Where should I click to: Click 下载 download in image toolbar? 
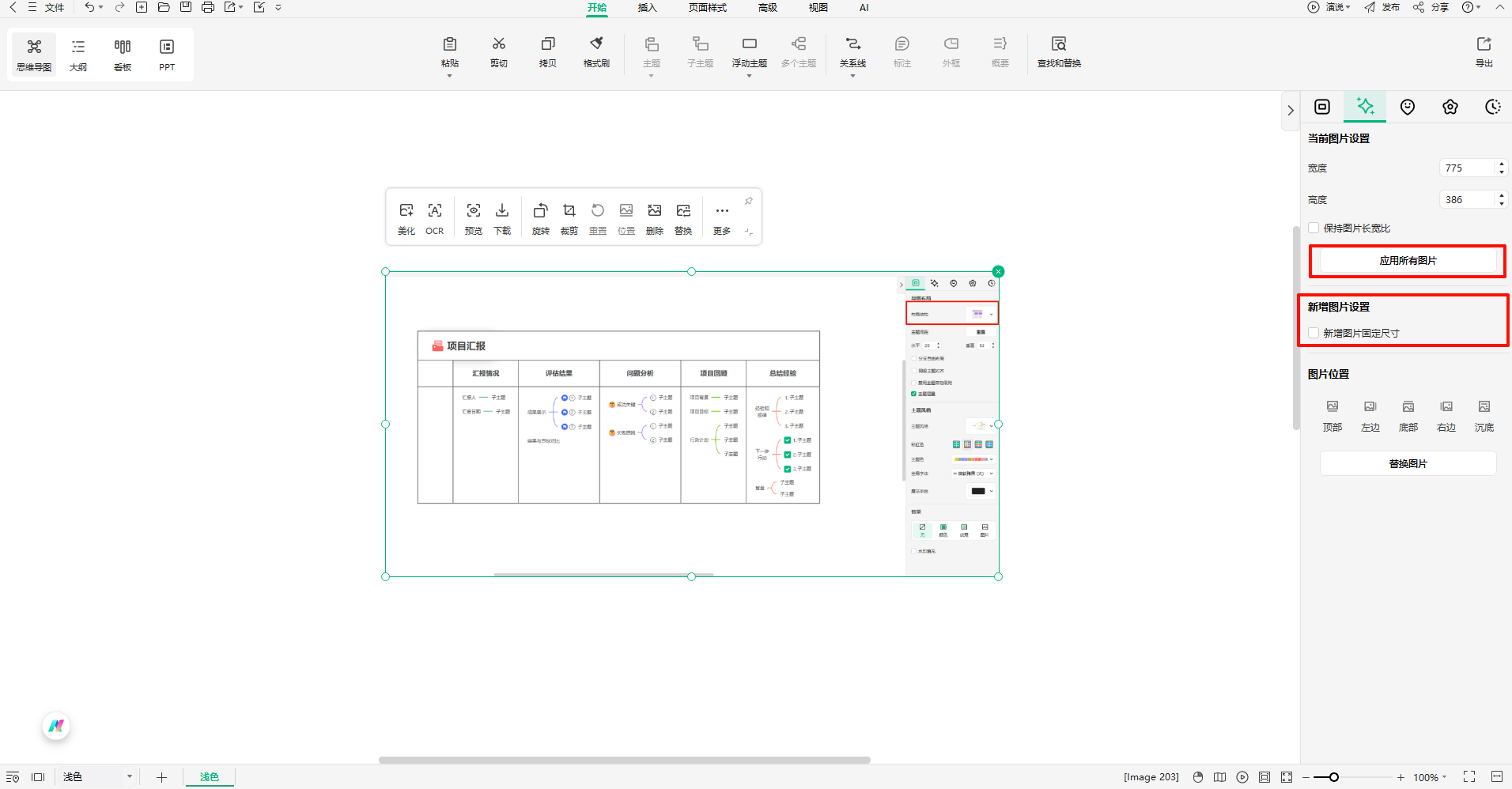(x=502, y=218)
